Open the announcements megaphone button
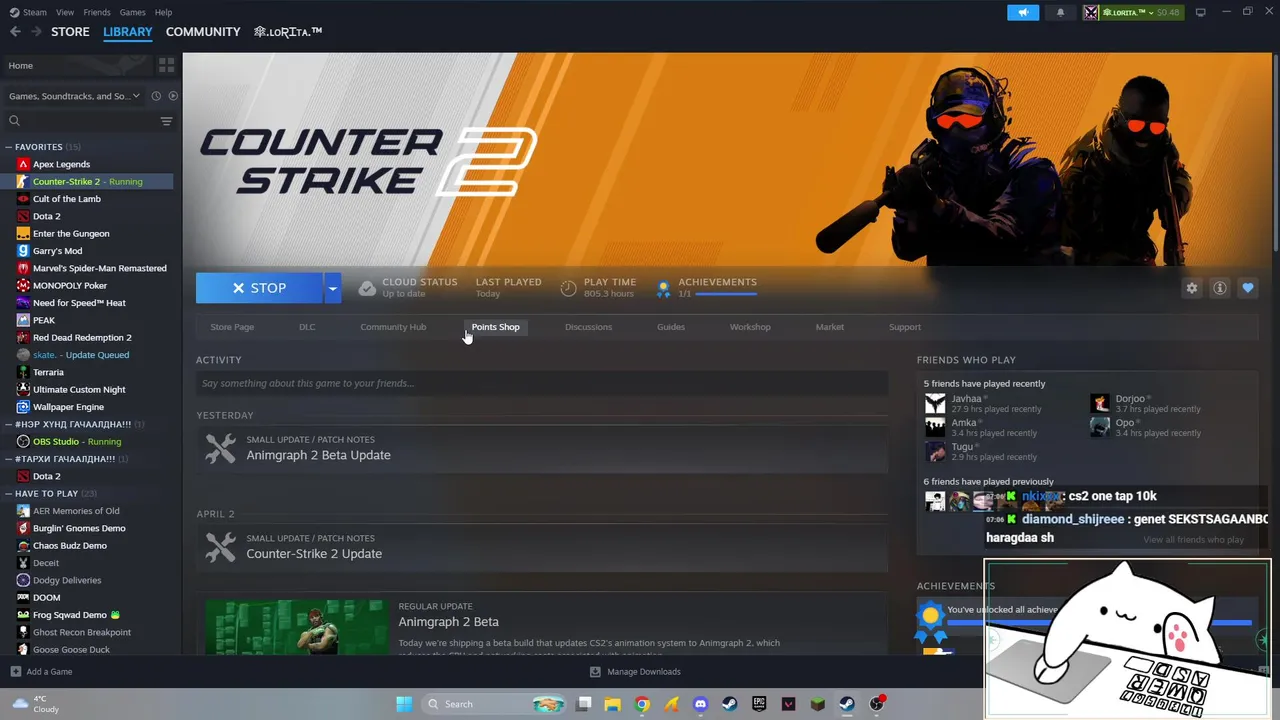The width and height of the screenshot is (1280, 720). (x=1023, y=12)
